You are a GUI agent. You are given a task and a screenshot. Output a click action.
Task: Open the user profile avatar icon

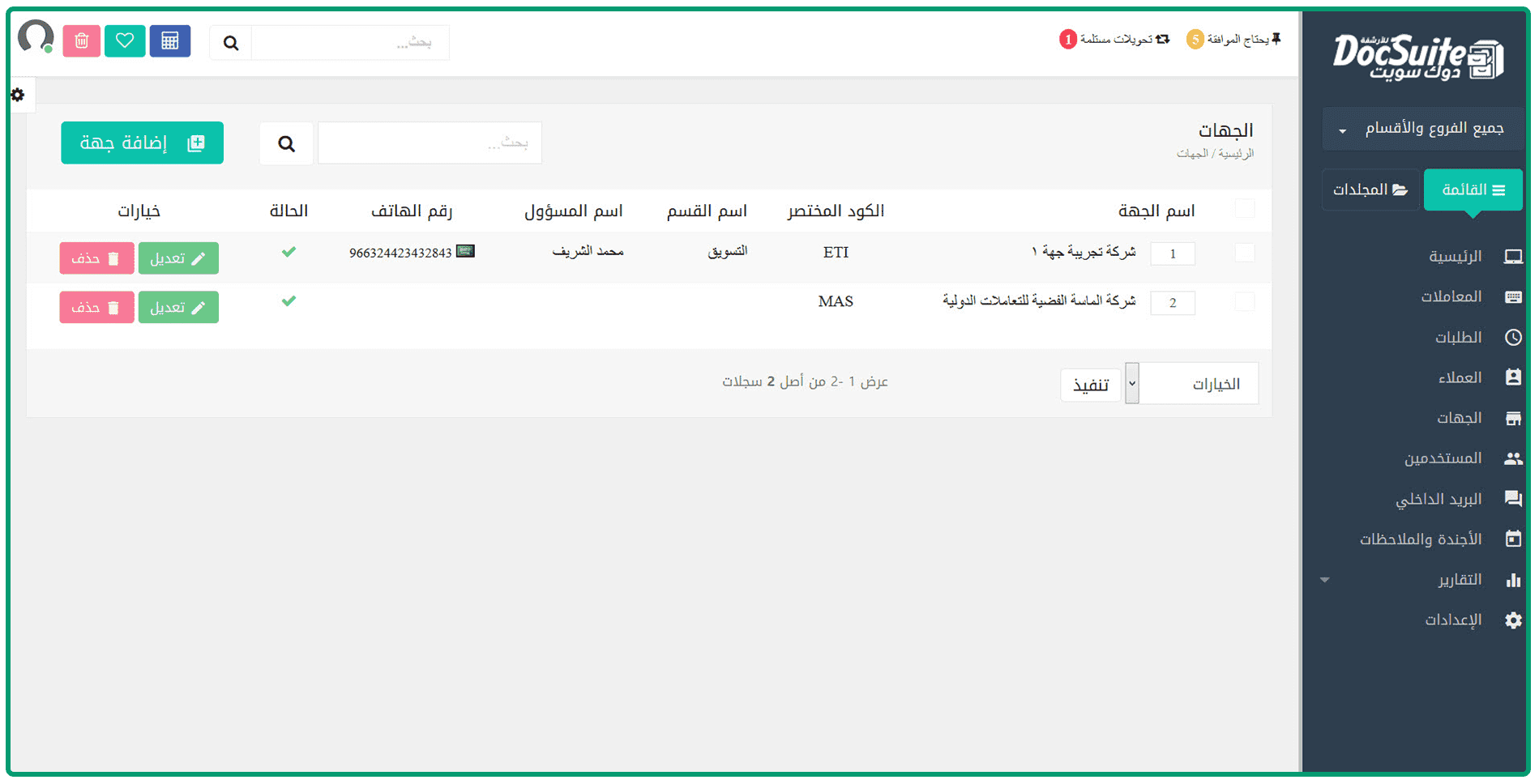[36, 37]
